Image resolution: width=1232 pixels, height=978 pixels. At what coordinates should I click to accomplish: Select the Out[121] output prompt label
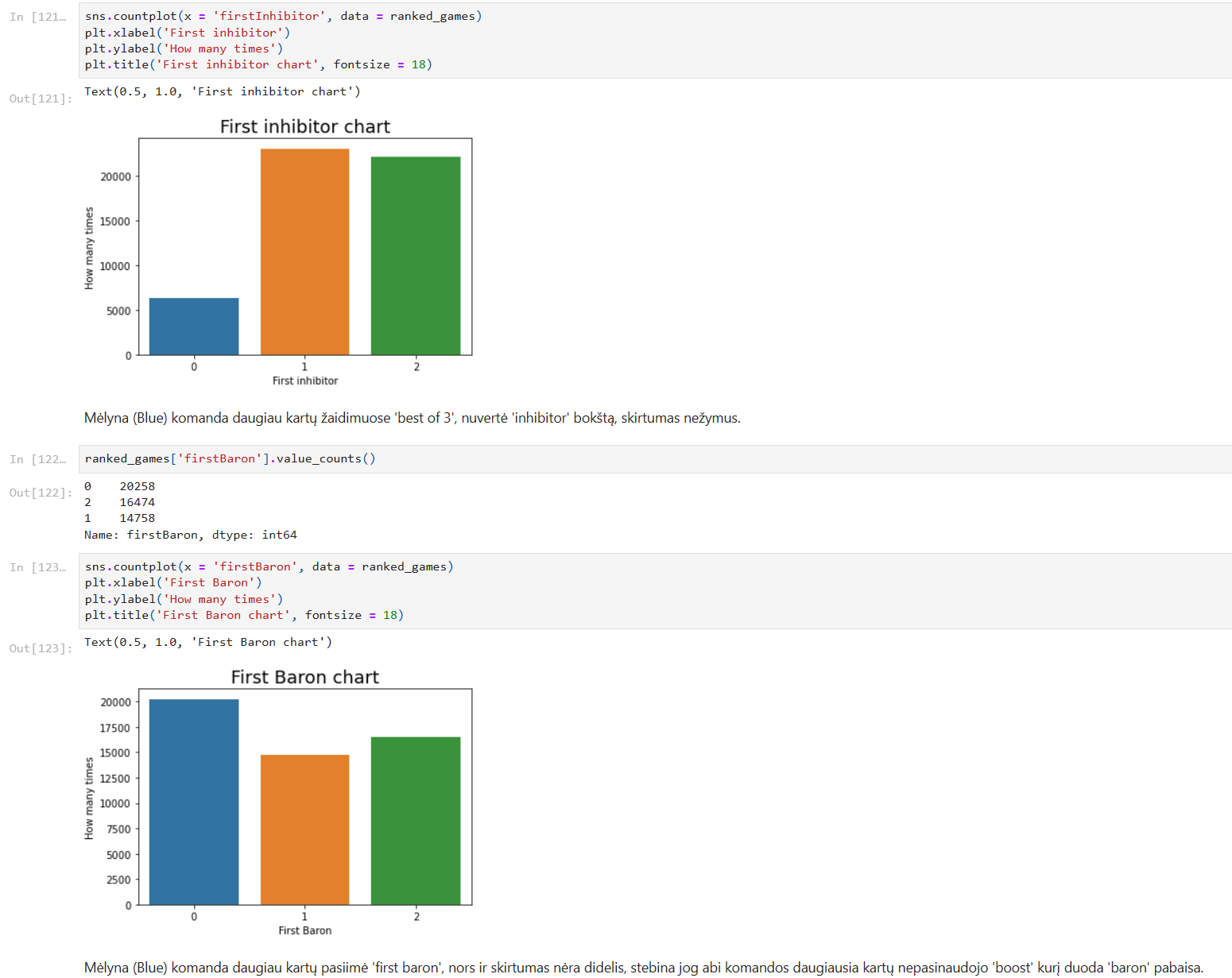pos(40,99)
